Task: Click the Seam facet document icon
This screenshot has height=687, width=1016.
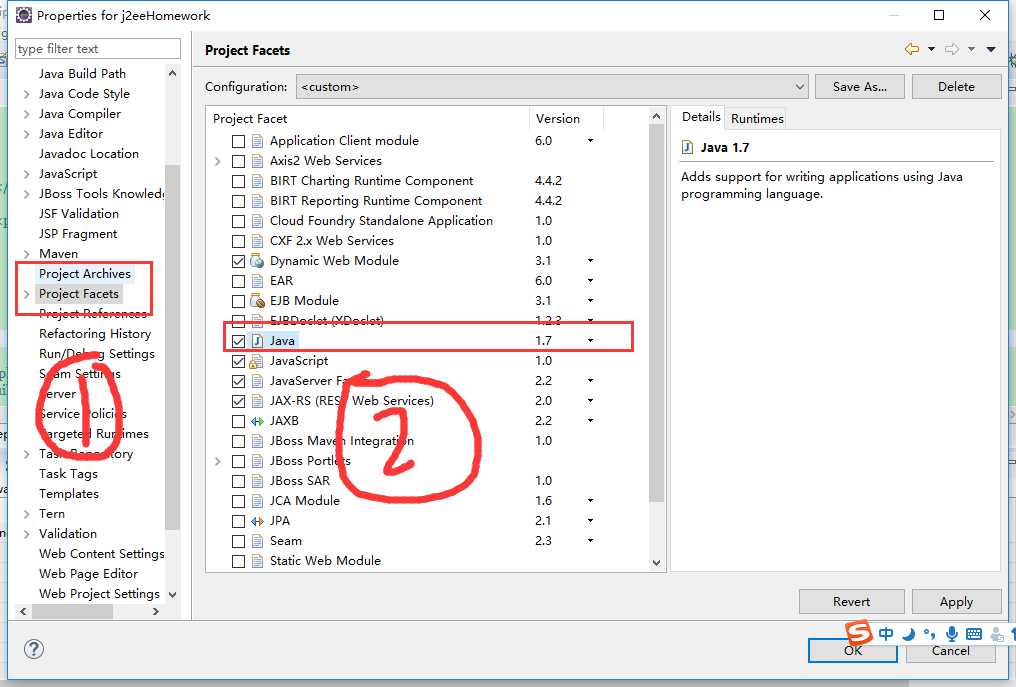Action: 257,541
